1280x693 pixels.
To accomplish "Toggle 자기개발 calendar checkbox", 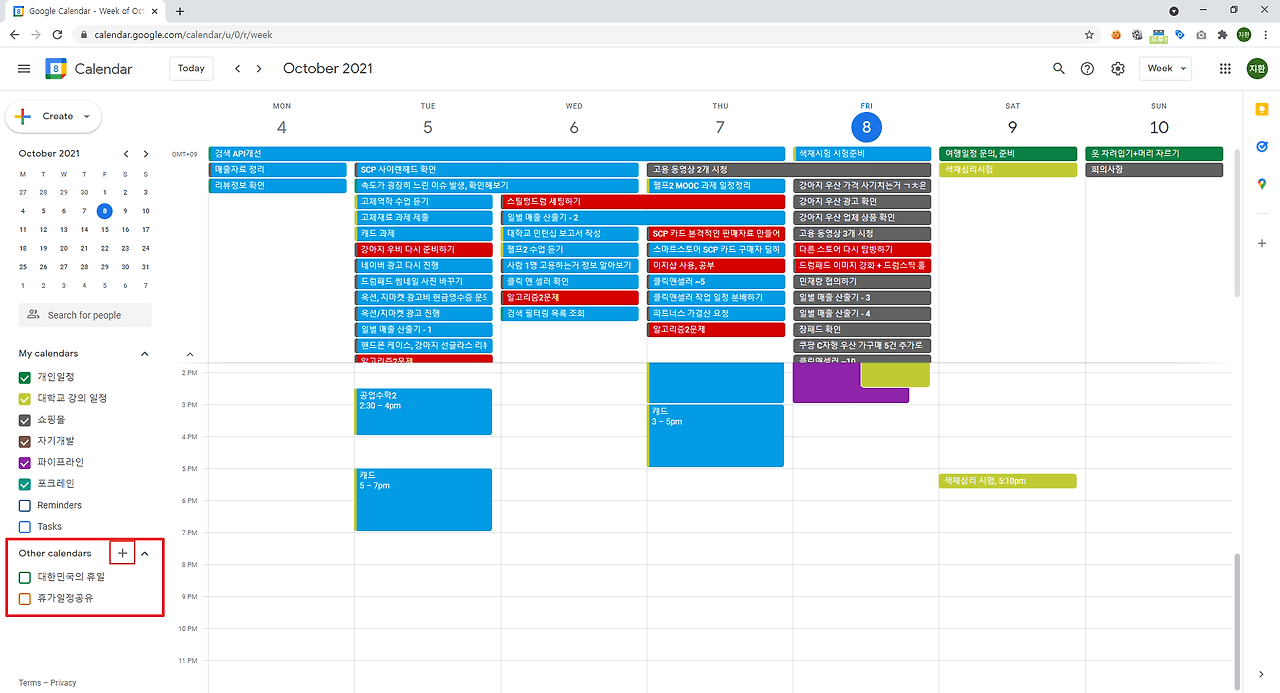I will [x=25, y=441].
